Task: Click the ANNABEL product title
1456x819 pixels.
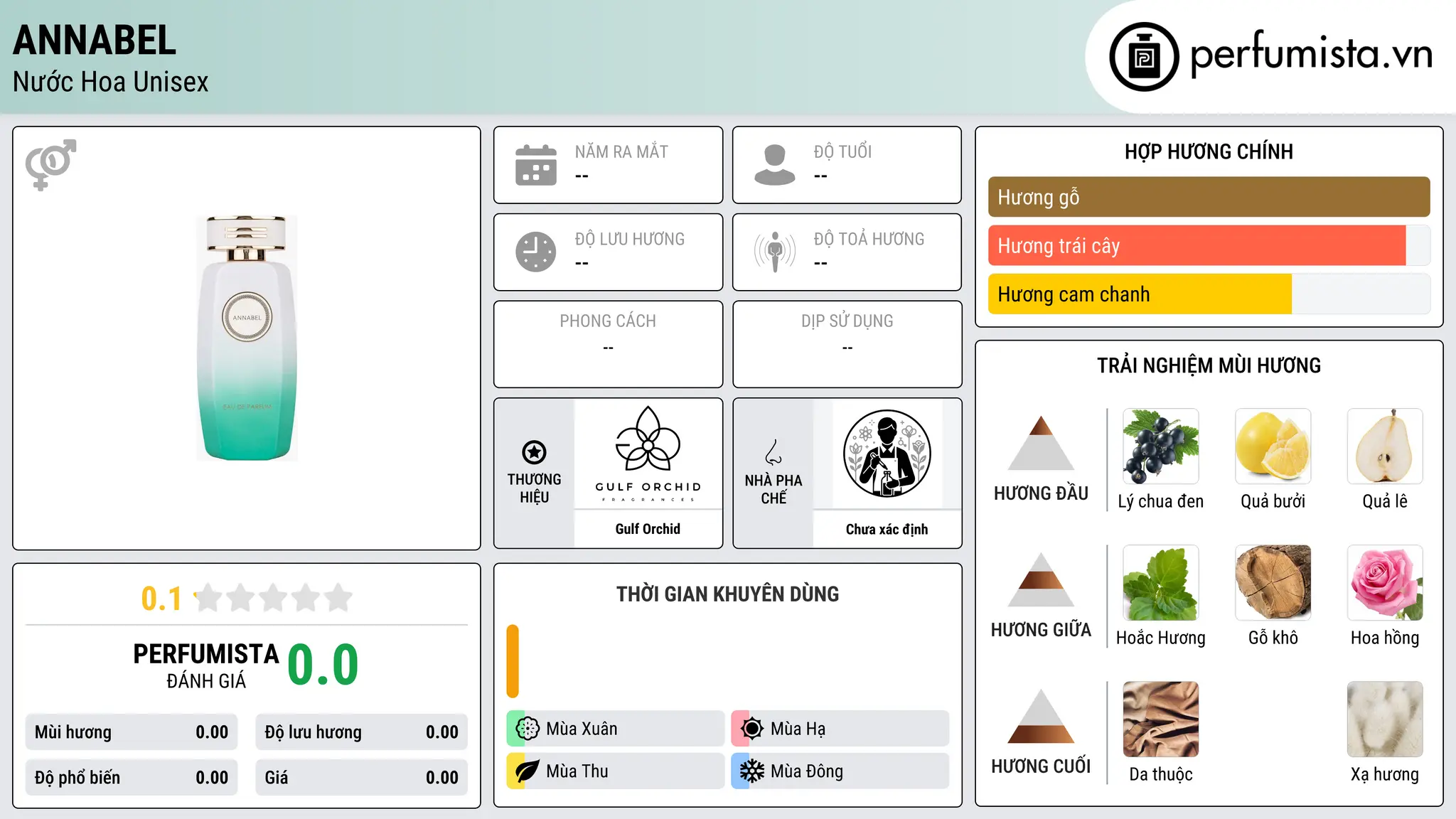Action: tap(95, 40)
